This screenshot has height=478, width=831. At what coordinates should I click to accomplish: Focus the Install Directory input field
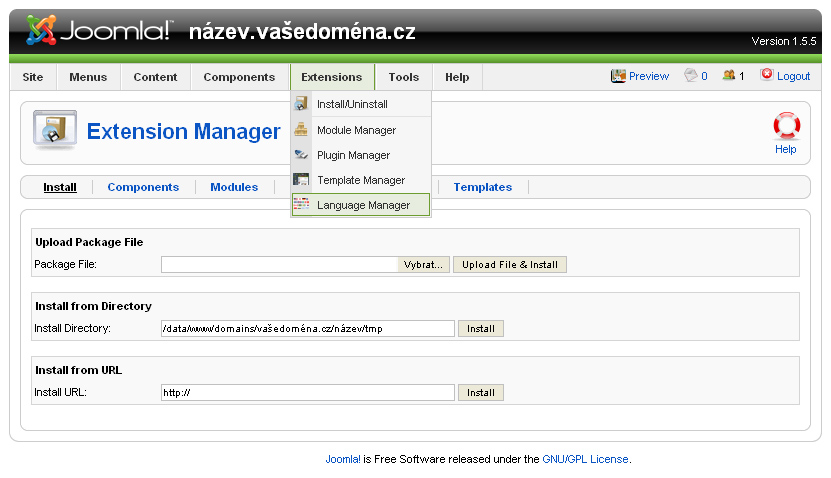tap(308, 329)
